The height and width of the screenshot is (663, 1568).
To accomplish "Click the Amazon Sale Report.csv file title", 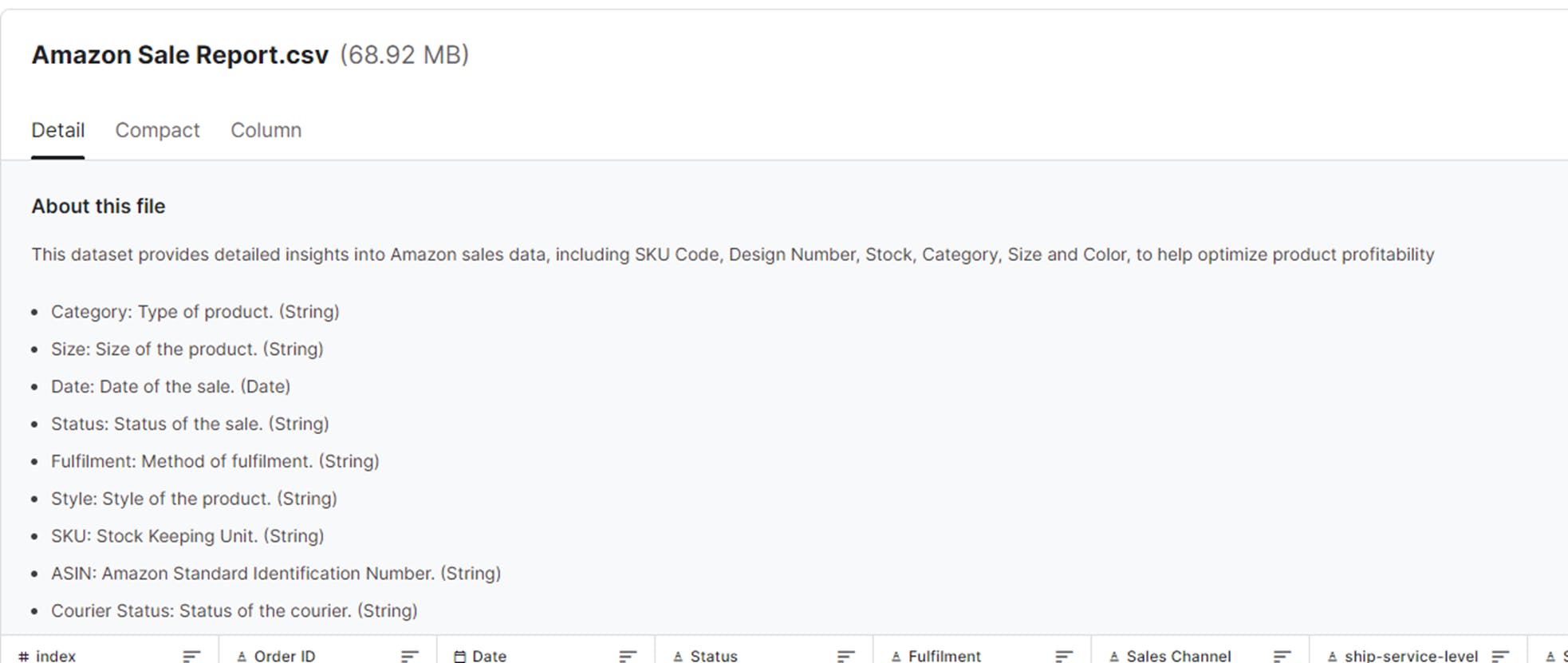I will [x=179, y=55].
